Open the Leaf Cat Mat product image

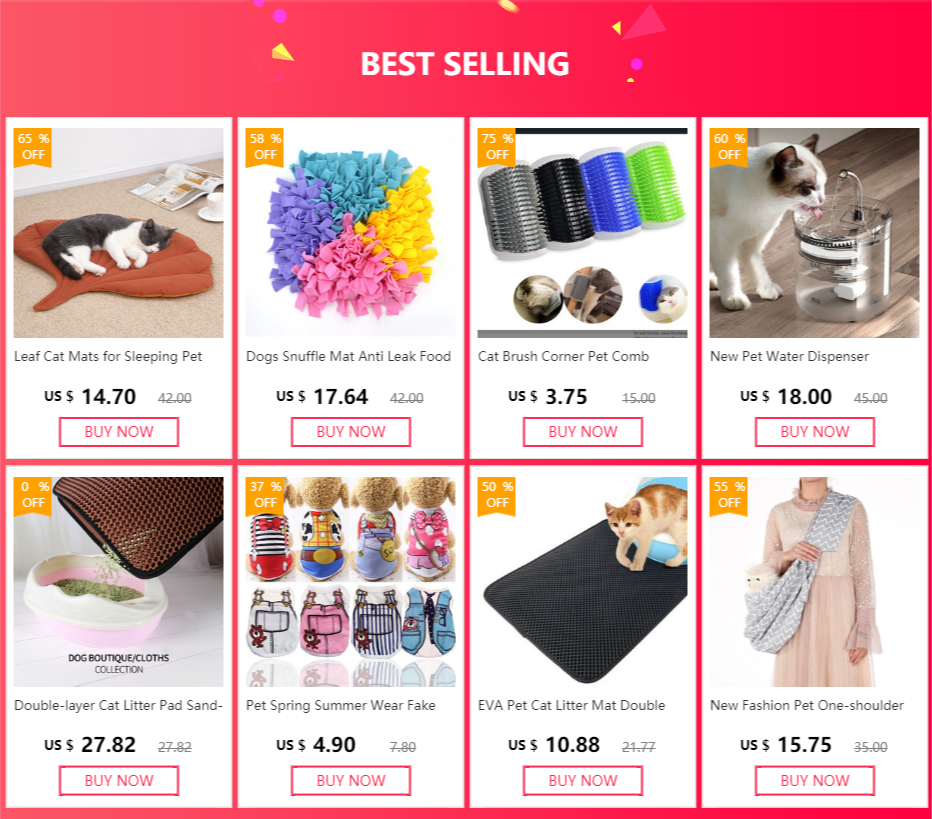[x=119, y=233]
